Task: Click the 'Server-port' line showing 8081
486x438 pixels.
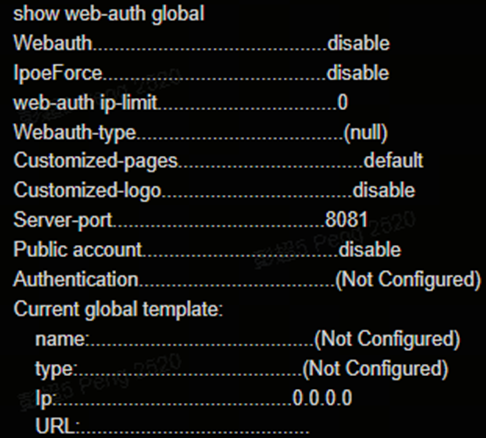Action: pyautogui.click(x=191, y=220)
